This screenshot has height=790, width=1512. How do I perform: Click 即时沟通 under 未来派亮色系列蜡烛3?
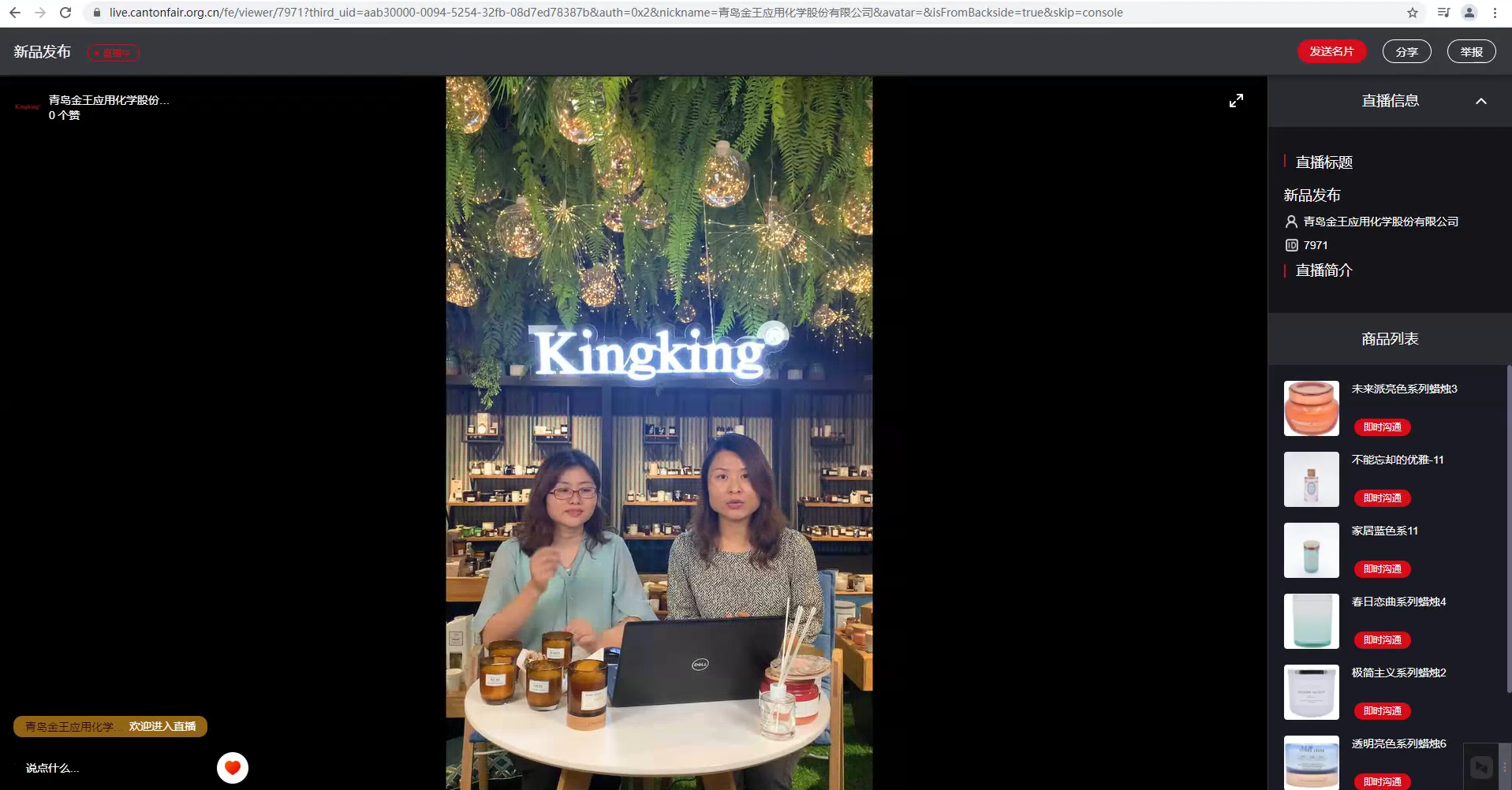pyautogui.click(x=1382, y=427)
